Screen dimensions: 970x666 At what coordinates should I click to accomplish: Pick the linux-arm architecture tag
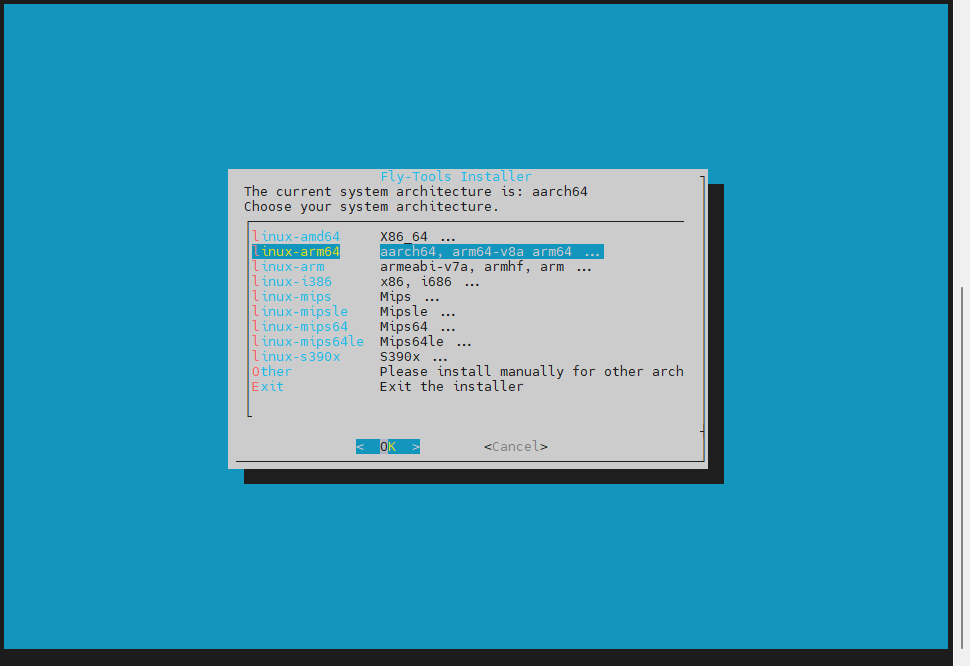[288, 267]
